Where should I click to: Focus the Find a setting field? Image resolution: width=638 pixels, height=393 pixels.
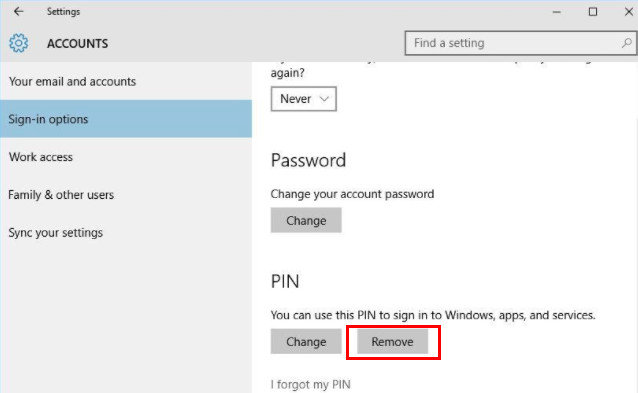pos(521,43)
